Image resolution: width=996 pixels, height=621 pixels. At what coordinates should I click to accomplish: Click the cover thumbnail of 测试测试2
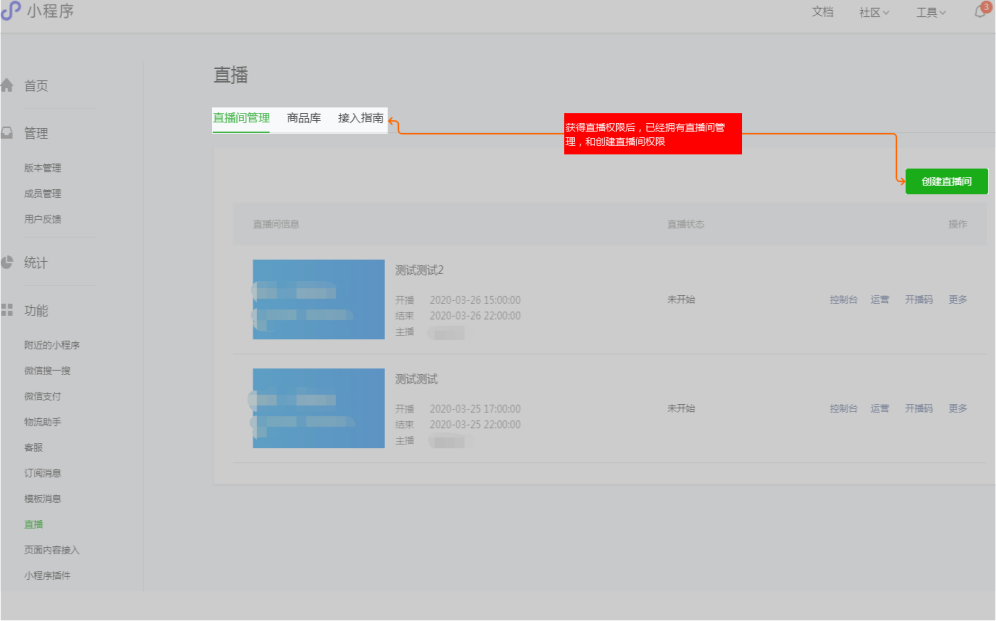point(318,299)
